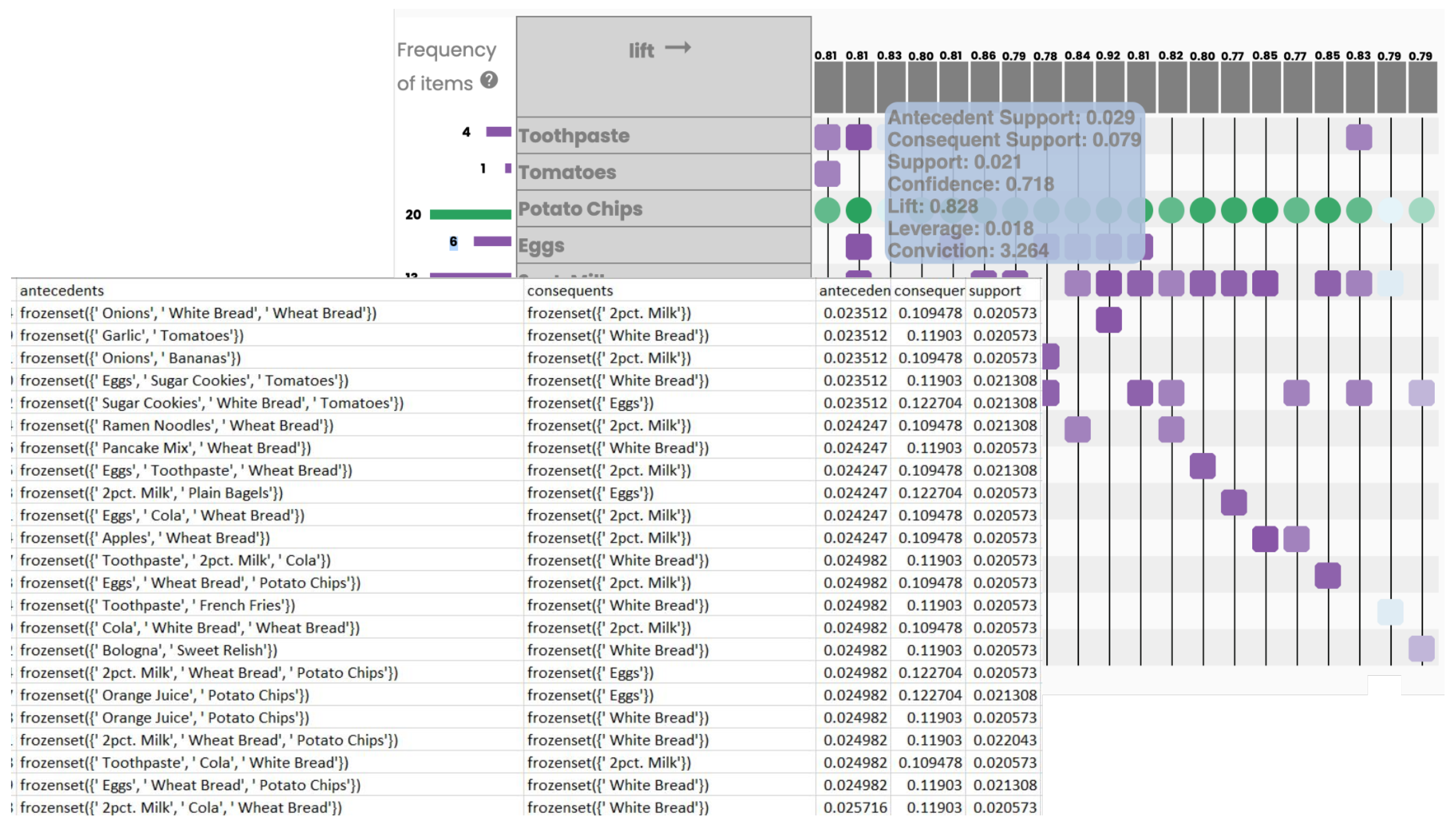Image resolution: width=1456 pixels, height=830 pixels.
Task: Click the consequents column header
Action: pos(570,291)
